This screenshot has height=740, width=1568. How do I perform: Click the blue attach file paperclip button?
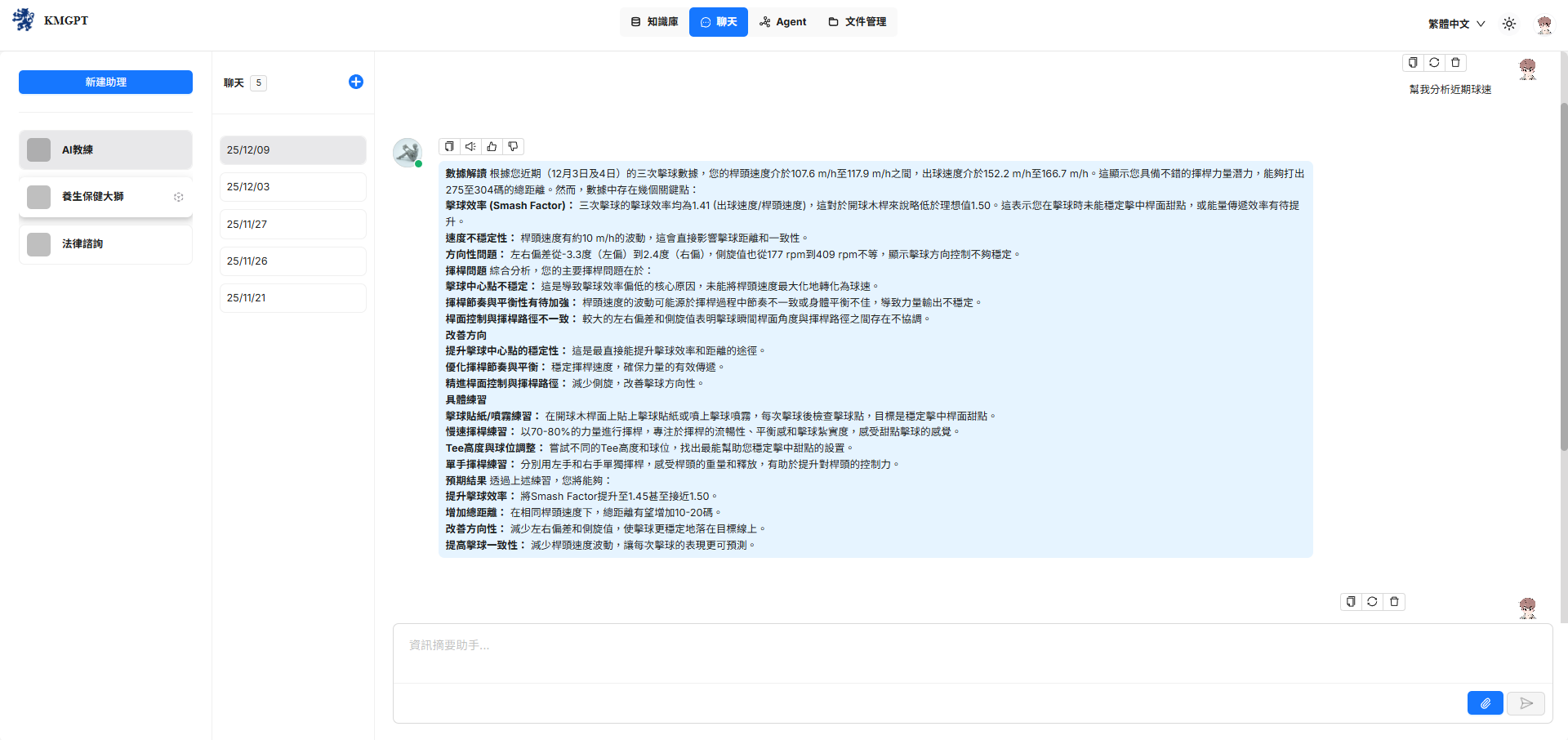(1485, 703)
